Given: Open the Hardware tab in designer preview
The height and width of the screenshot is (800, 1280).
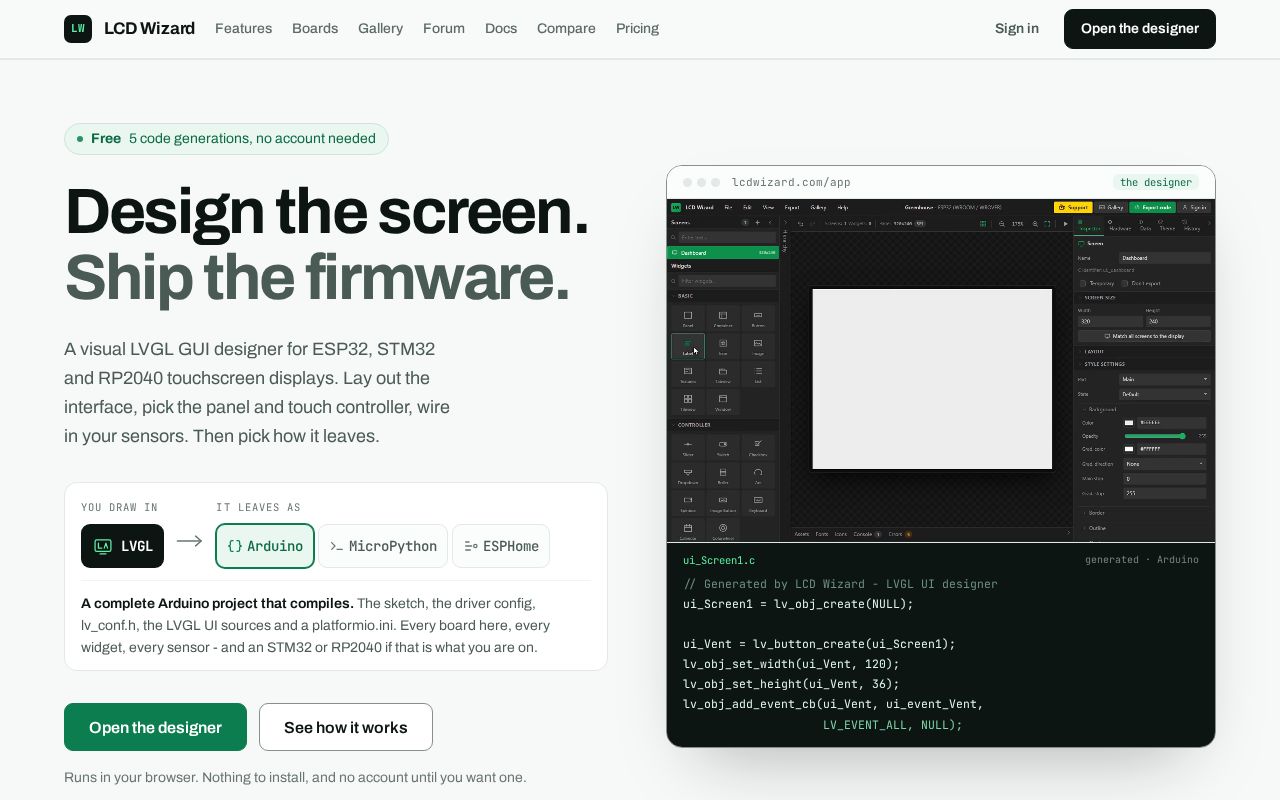Looking at the screenshot, I should 1120,224.
